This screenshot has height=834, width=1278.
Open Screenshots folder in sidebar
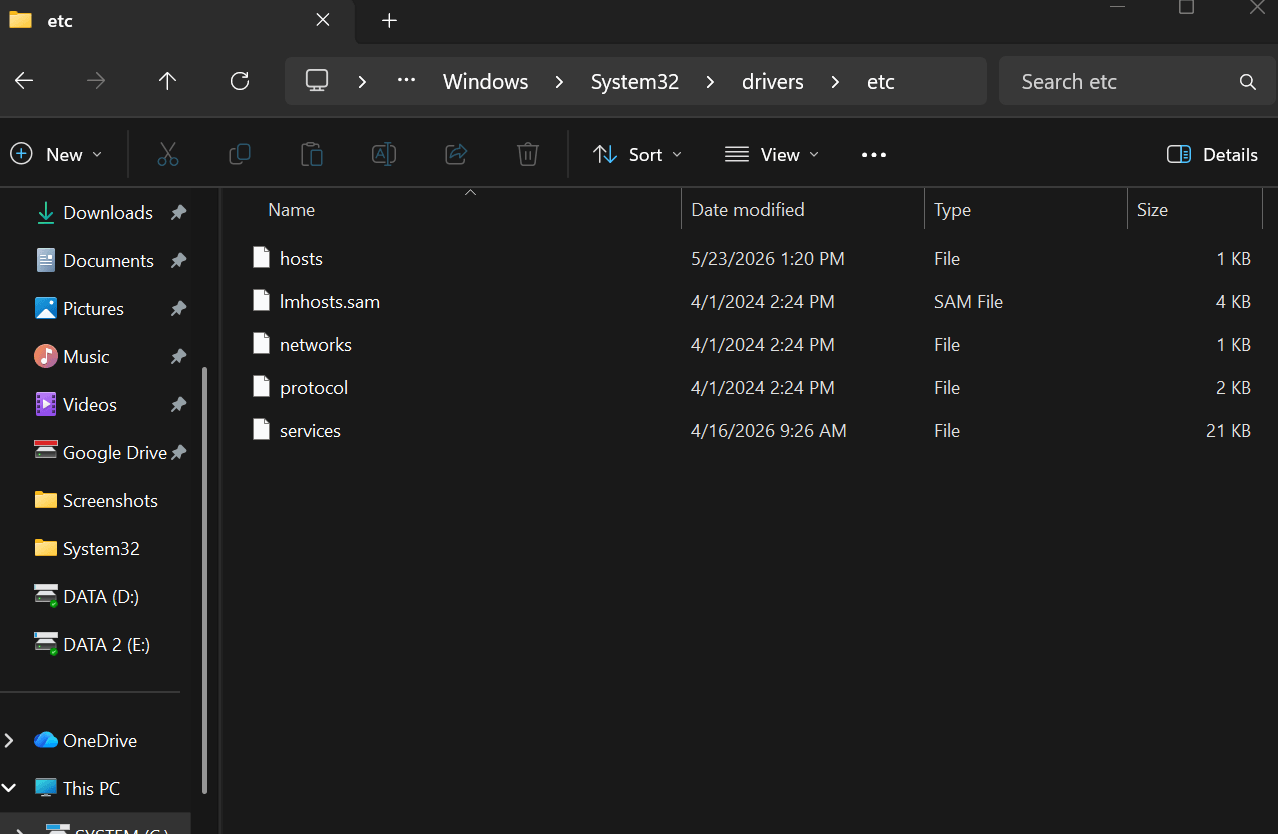(110, 500)
